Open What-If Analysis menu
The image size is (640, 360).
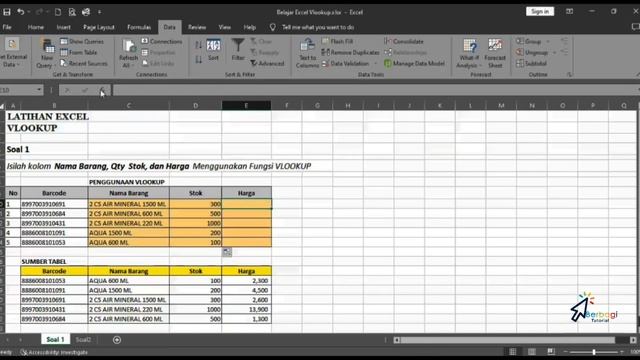(469, 54)
